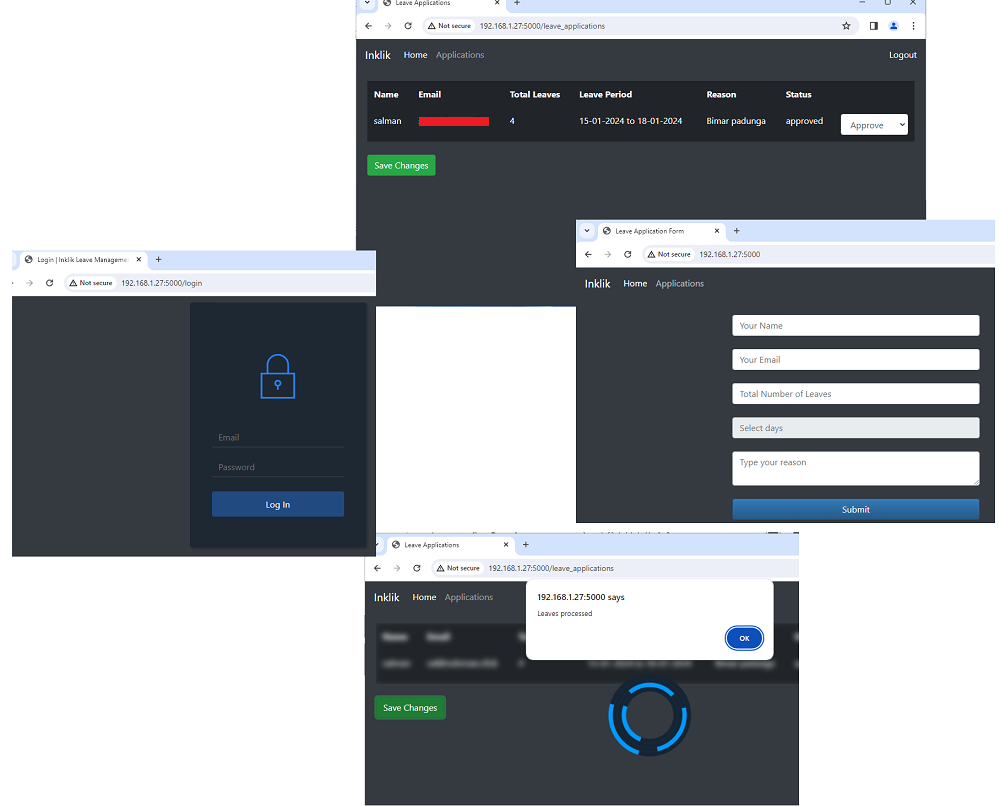Screen dimensions: 1000x806
Task: Click OK in the Leaves processed alert
Action: (744, 638)
